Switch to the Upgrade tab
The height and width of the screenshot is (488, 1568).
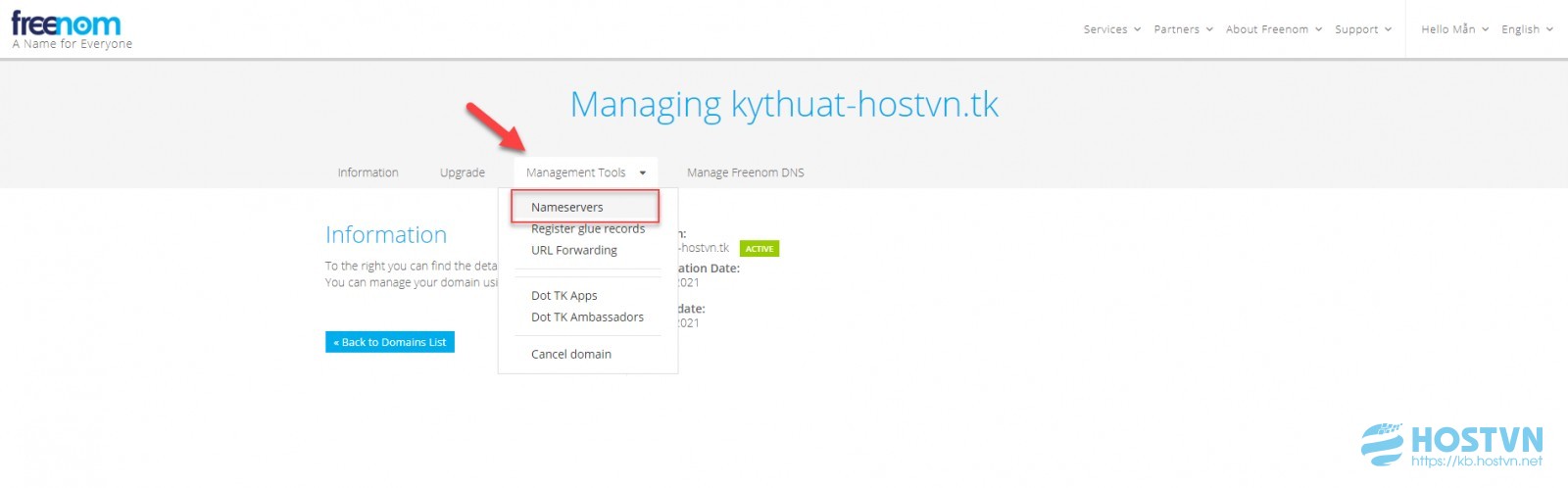[462, 172]
